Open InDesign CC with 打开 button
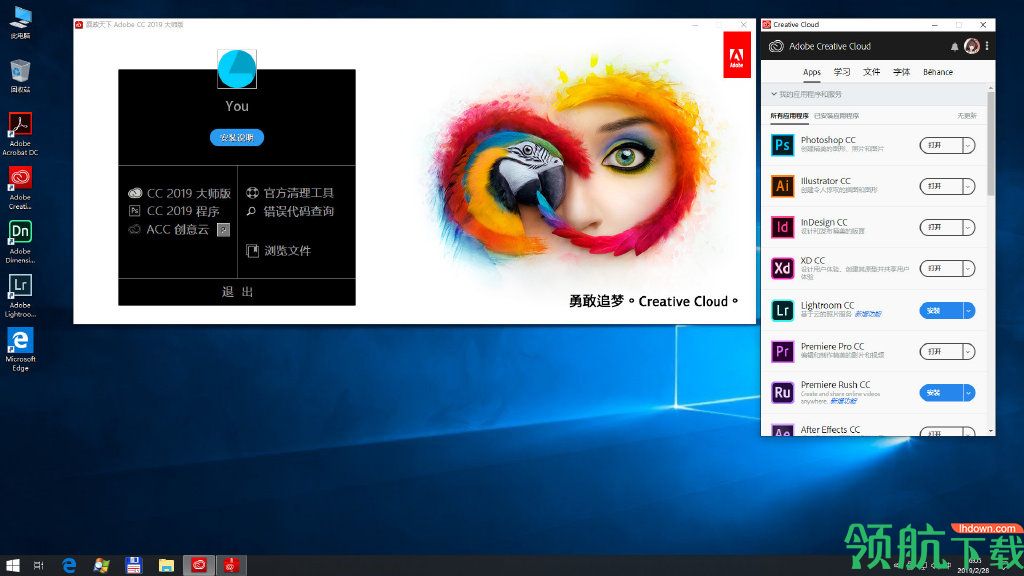The width and height of the screenshot is (1024, 576). [941, 227]
